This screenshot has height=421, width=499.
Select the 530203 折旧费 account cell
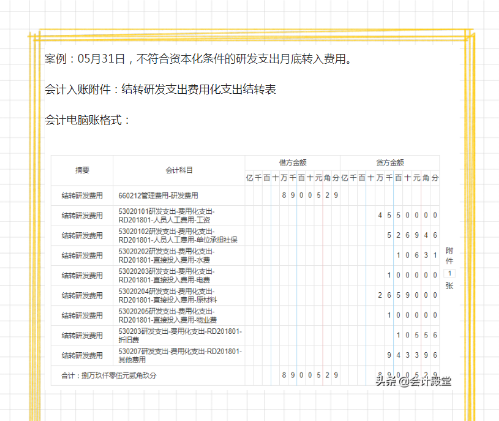coord(180,336)
